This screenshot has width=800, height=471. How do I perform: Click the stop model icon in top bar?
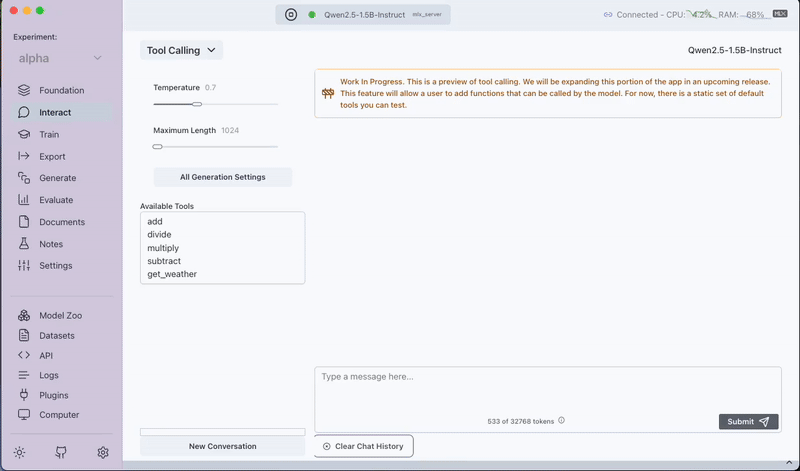(290, 15)
